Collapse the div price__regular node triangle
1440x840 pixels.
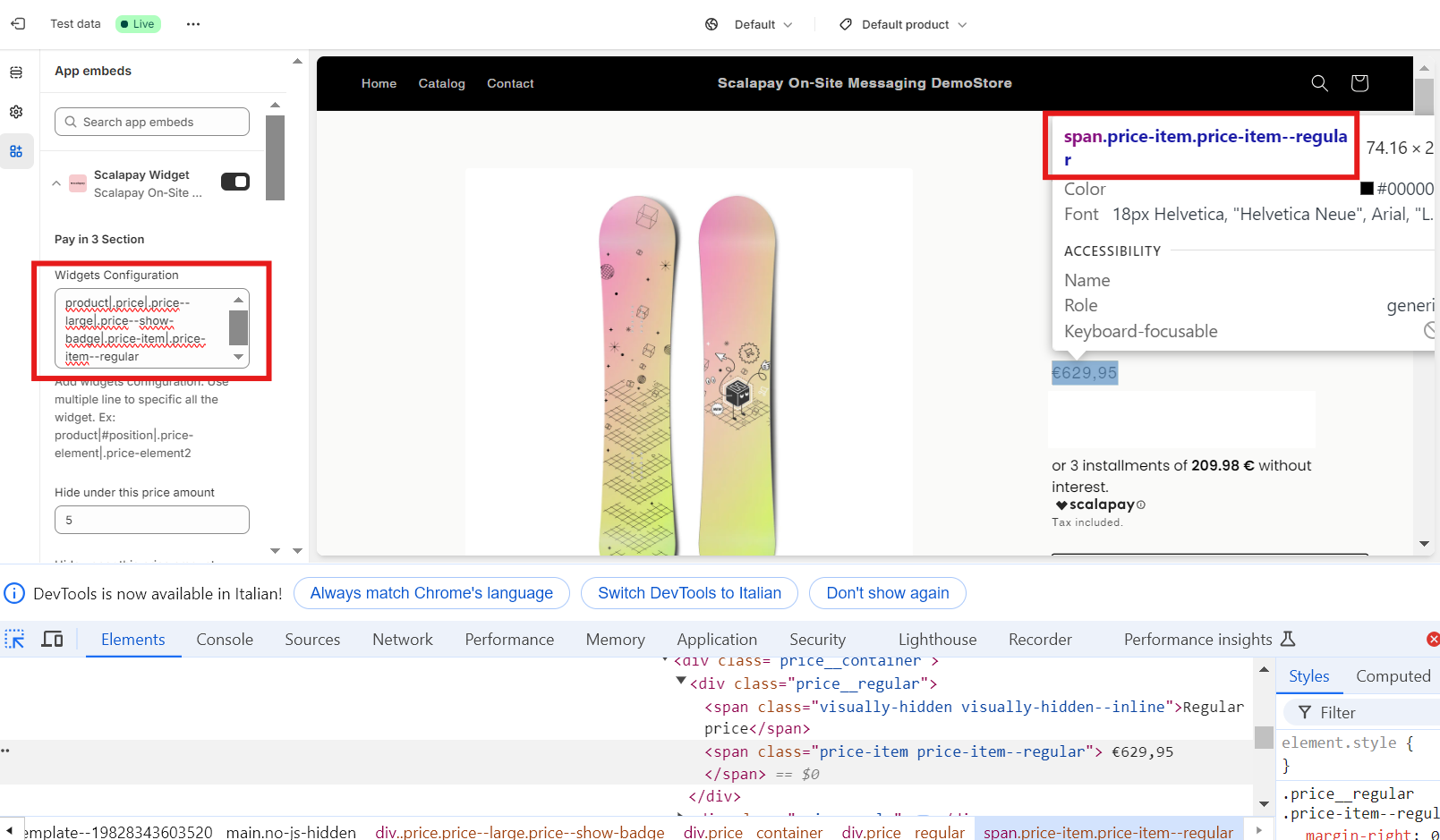(681, 682)
